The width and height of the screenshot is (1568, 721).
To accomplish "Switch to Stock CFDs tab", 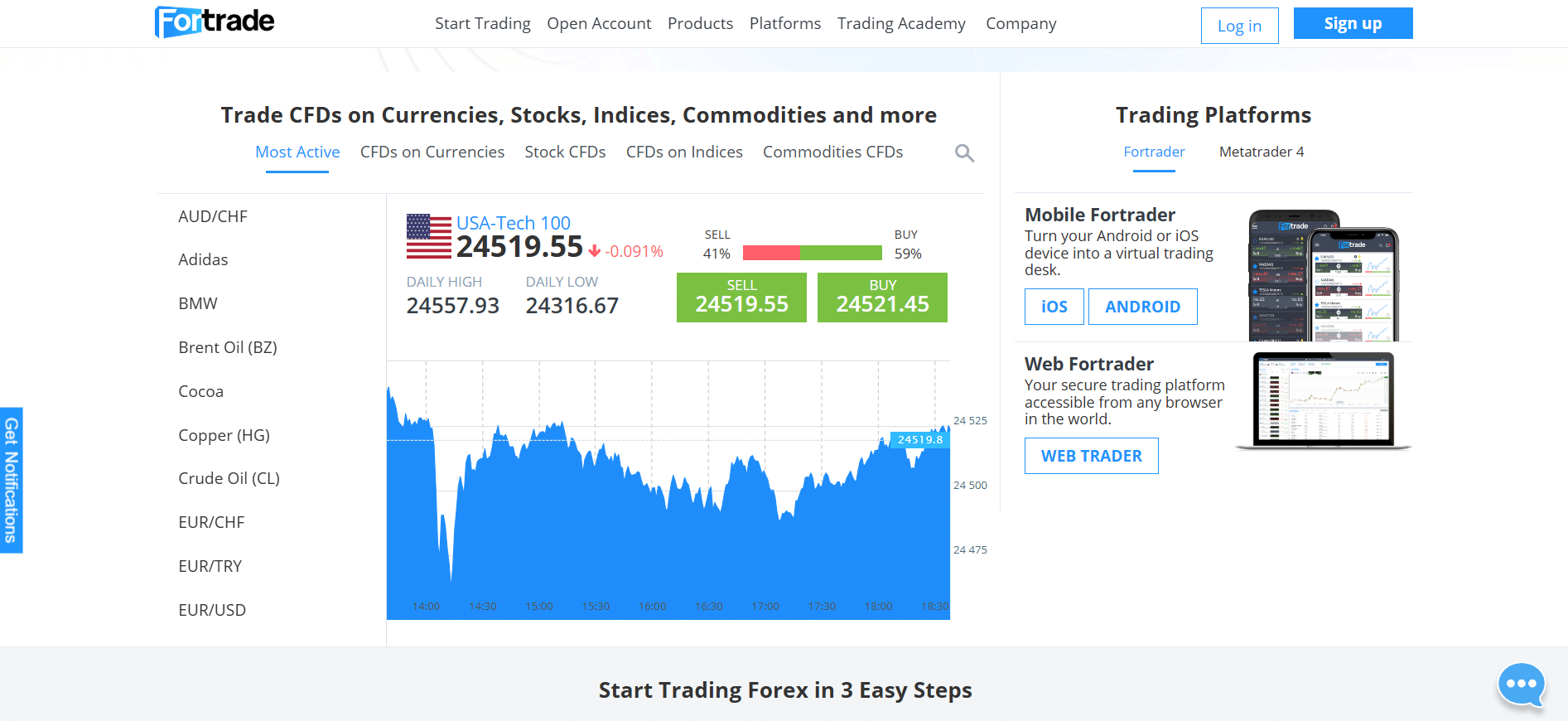I will pos(565,152).
